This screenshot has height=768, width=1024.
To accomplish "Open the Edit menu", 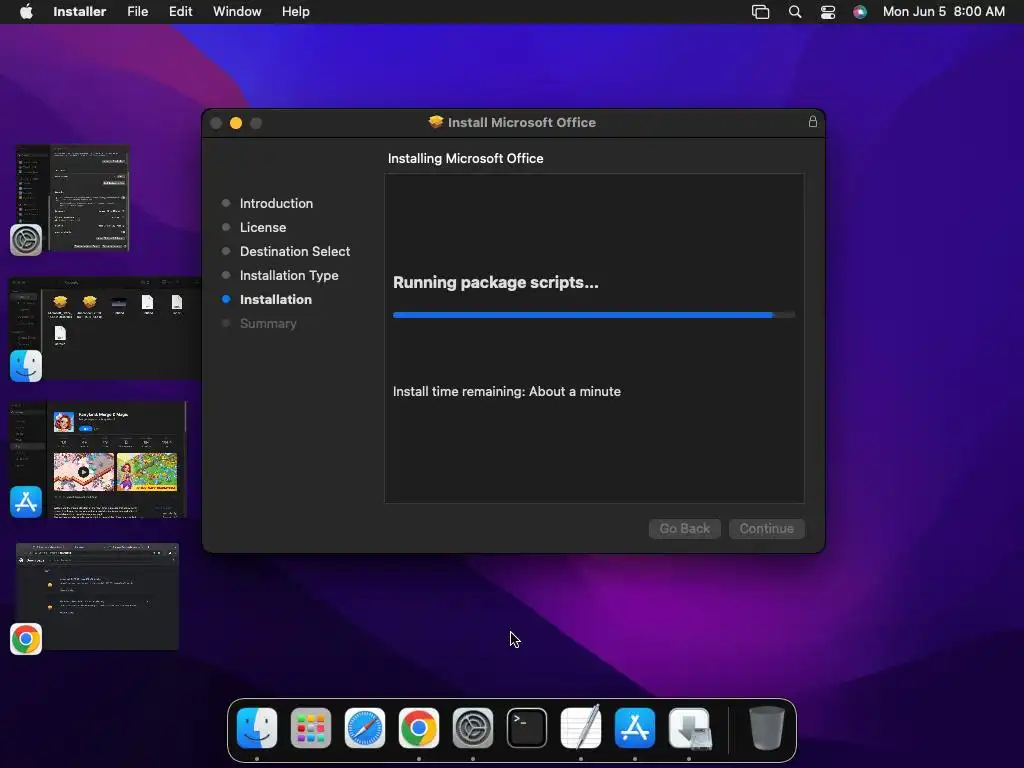I will pos(180,12).
